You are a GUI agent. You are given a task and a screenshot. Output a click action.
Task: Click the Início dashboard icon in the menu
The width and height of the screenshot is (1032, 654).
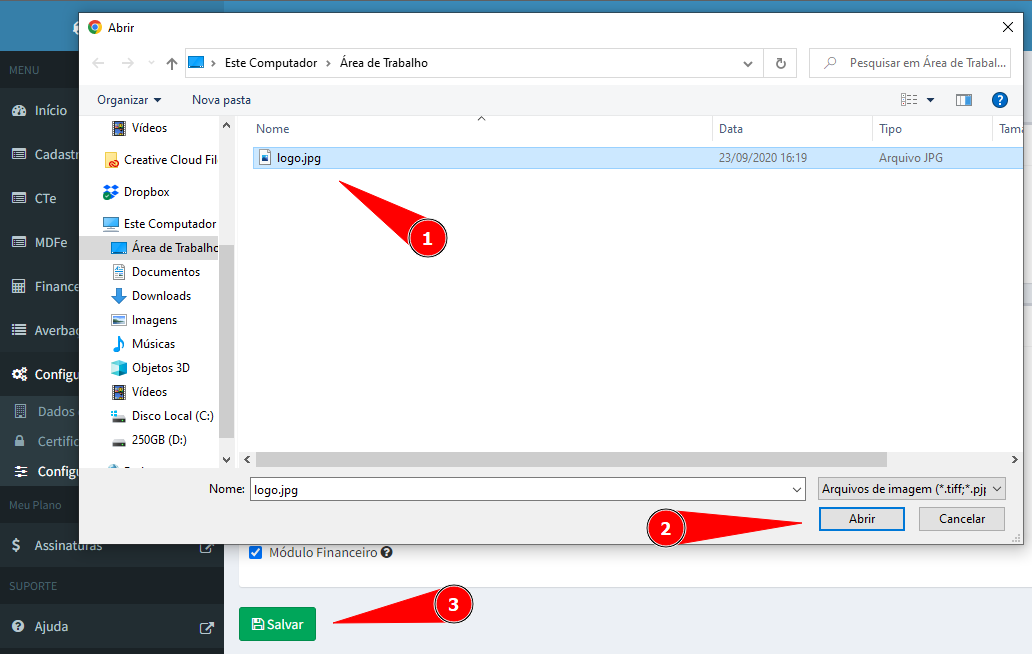19,111
